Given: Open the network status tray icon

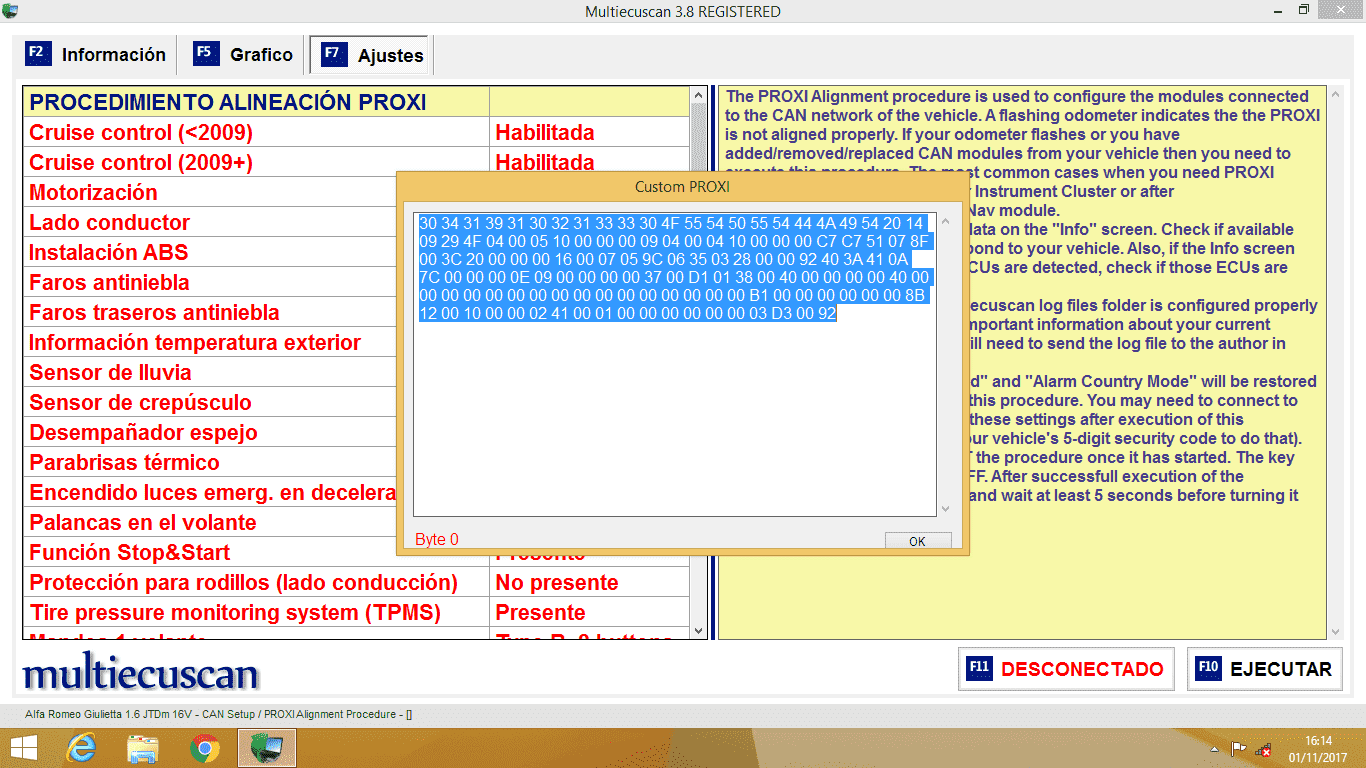Looking at the screenshot, I should [1263, 749].
